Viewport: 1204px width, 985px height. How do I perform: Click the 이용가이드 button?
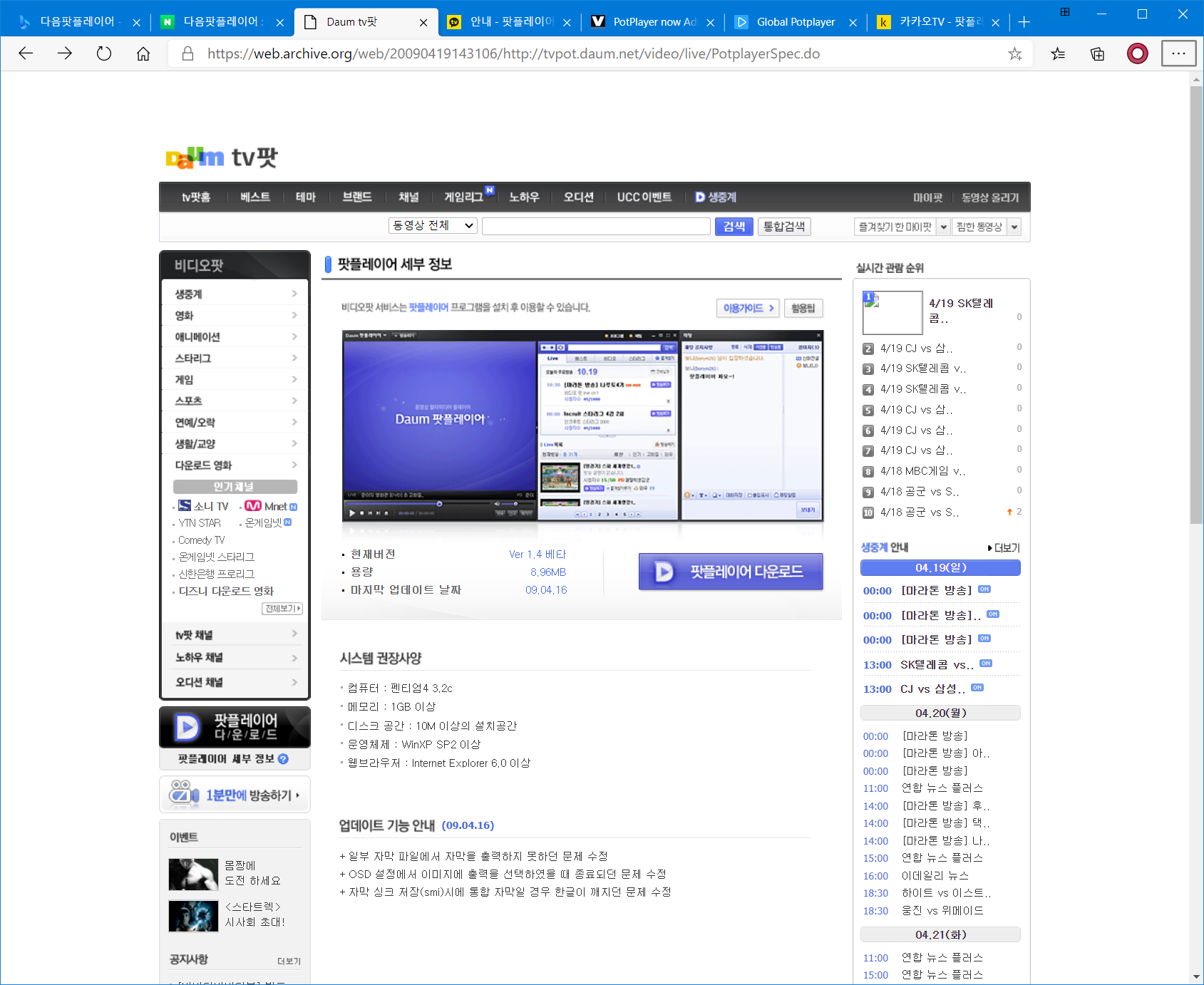pyautogui.click(x=748, y=308)
